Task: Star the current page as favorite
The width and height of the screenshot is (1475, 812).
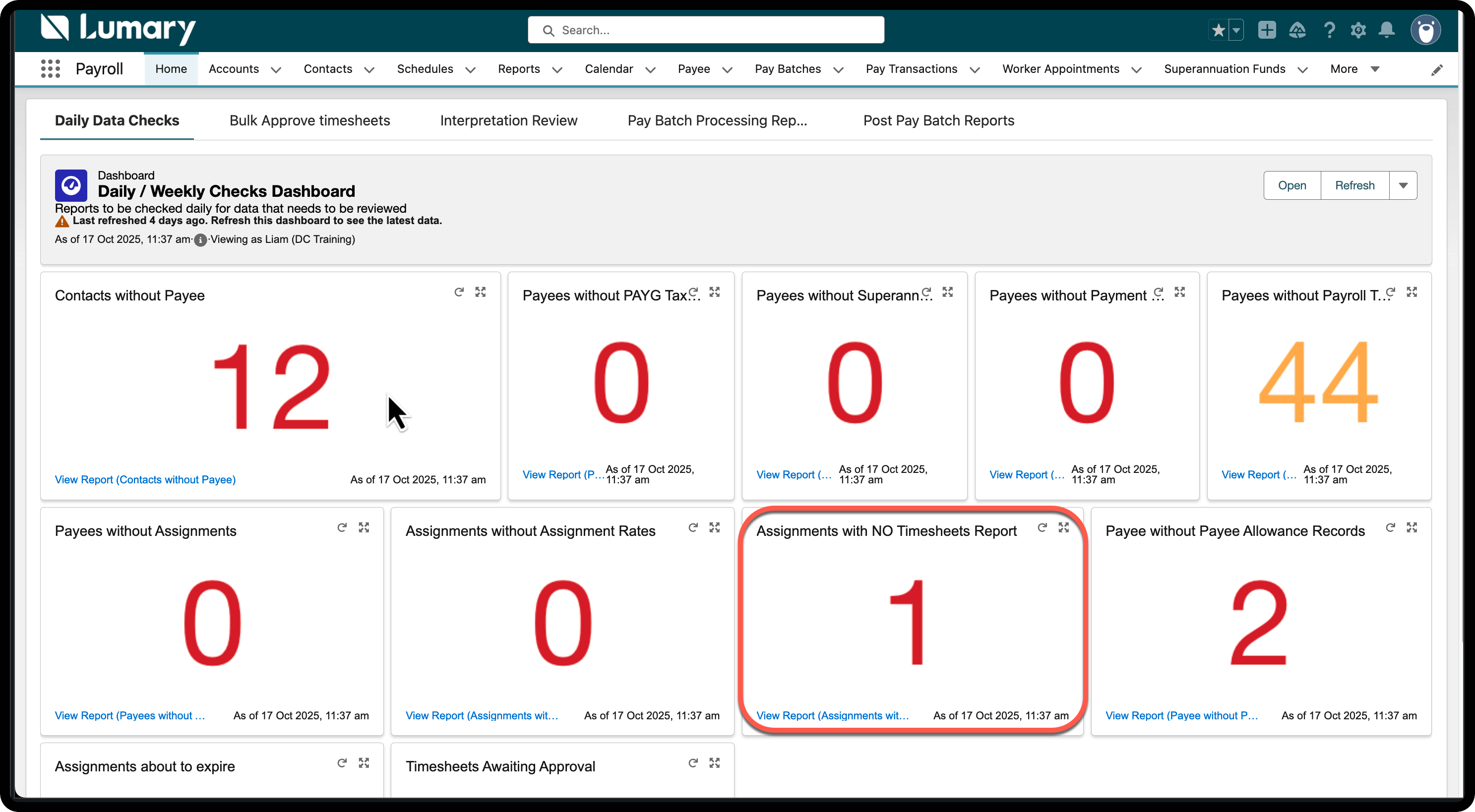Action: pos(1219,30)
